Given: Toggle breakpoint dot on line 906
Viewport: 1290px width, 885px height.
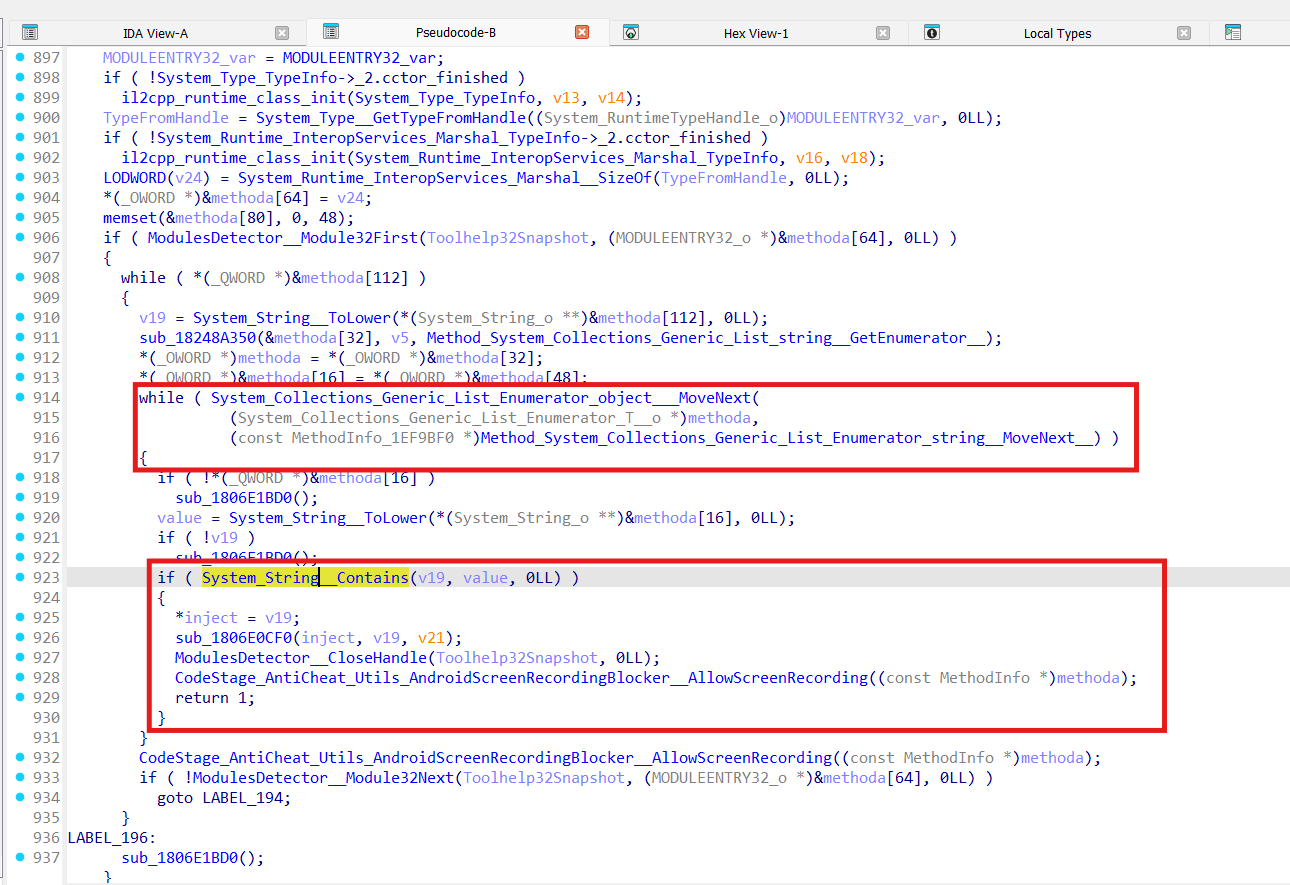Looking at the screenshot, I should (21, 237).
